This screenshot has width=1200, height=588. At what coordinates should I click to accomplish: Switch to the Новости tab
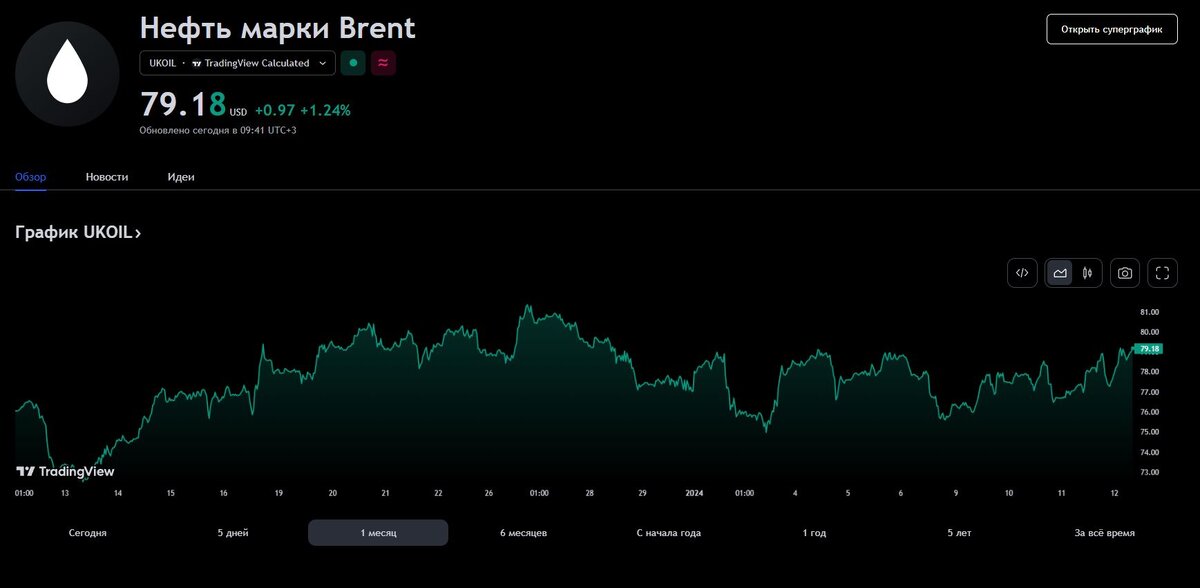pos(106,176)
